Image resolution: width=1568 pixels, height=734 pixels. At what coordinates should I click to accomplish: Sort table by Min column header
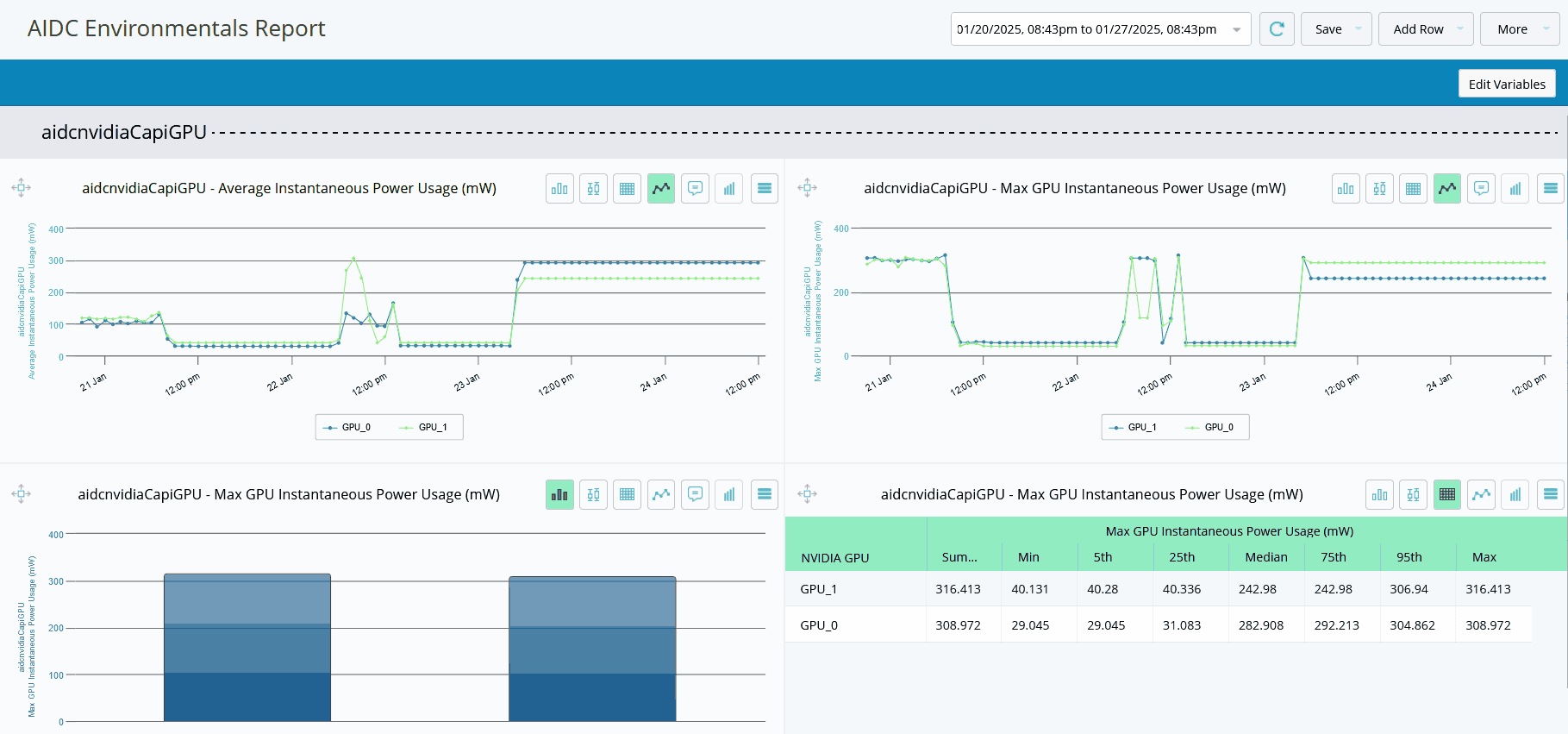[1028, 557]
